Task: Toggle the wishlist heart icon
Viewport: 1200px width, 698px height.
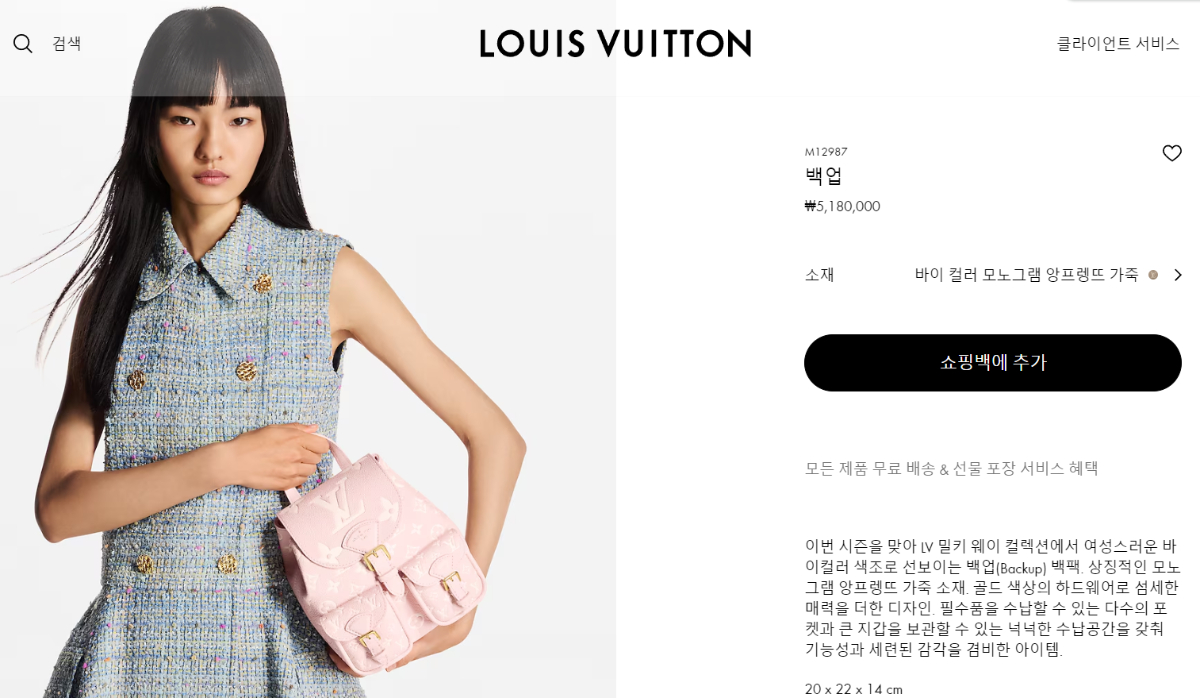Action: (1172, 153)
